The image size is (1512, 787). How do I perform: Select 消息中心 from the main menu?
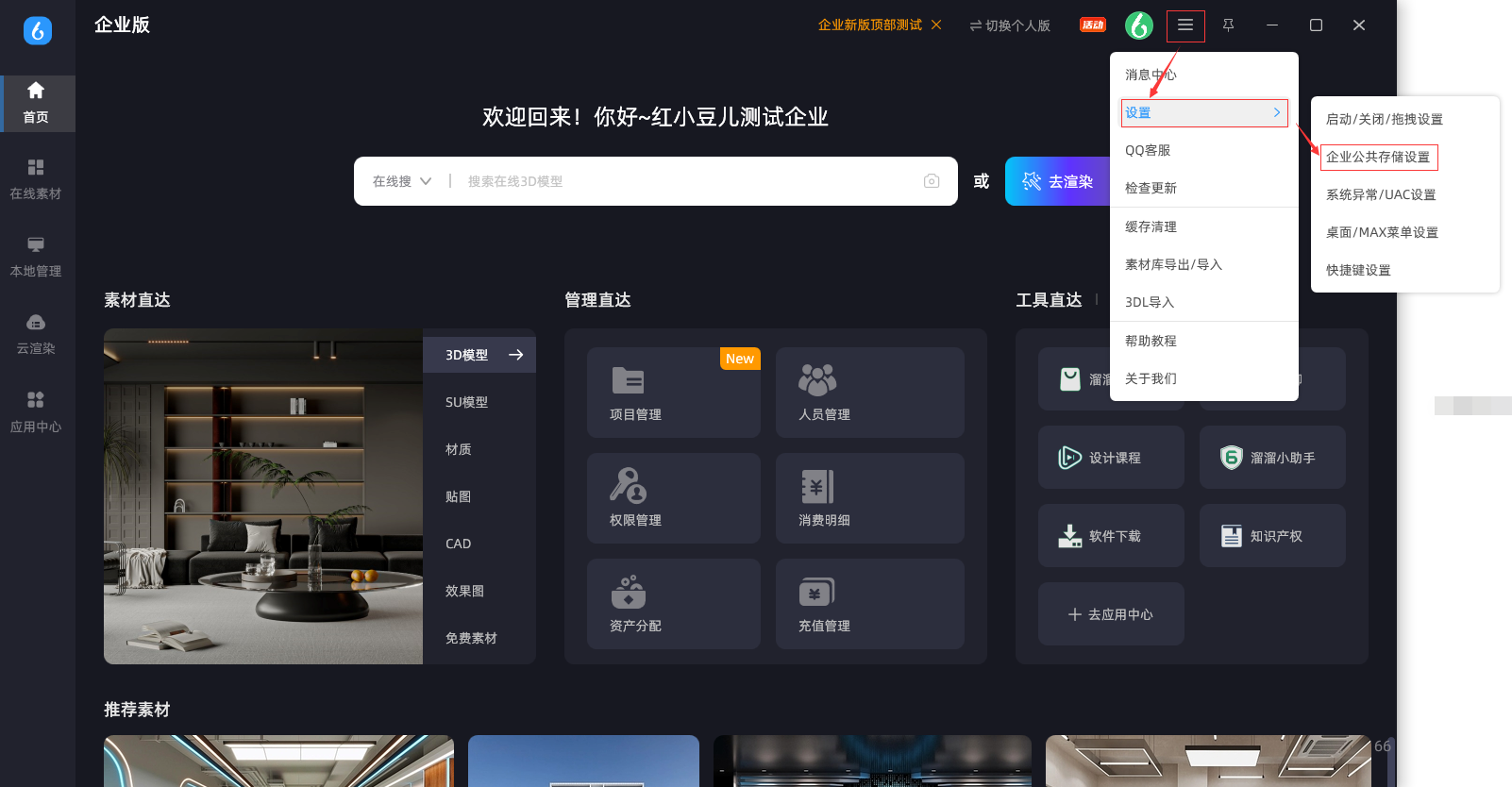tap(1204, 75)
